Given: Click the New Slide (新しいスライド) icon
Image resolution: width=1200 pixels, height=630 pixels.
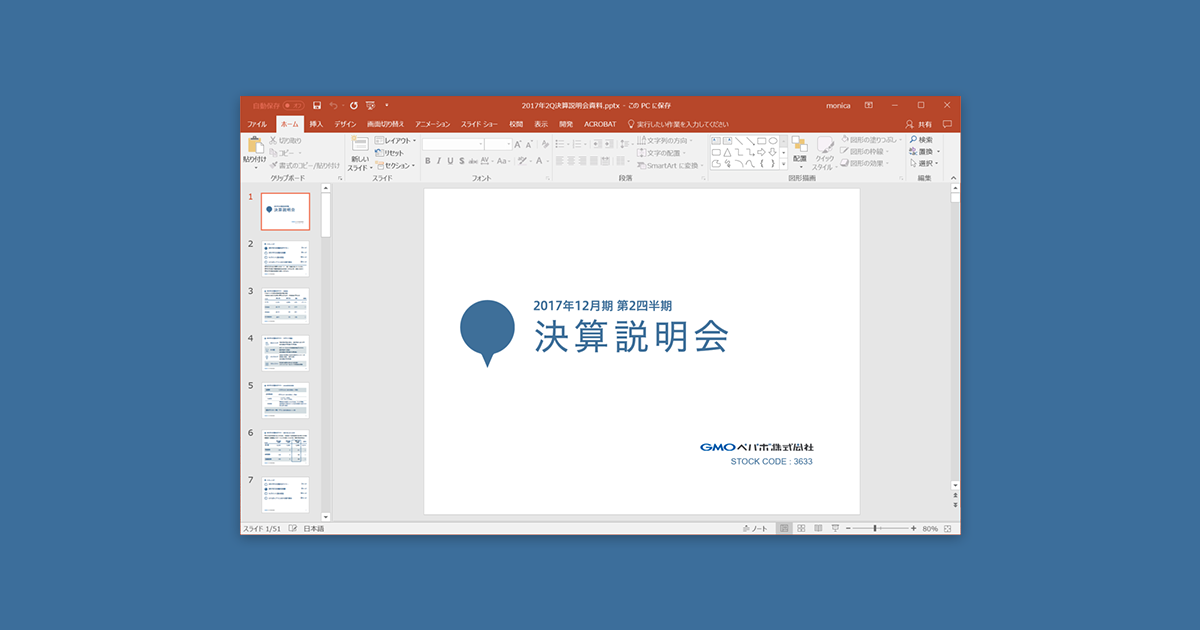Looking at the screenshot, I should point(359,146).
